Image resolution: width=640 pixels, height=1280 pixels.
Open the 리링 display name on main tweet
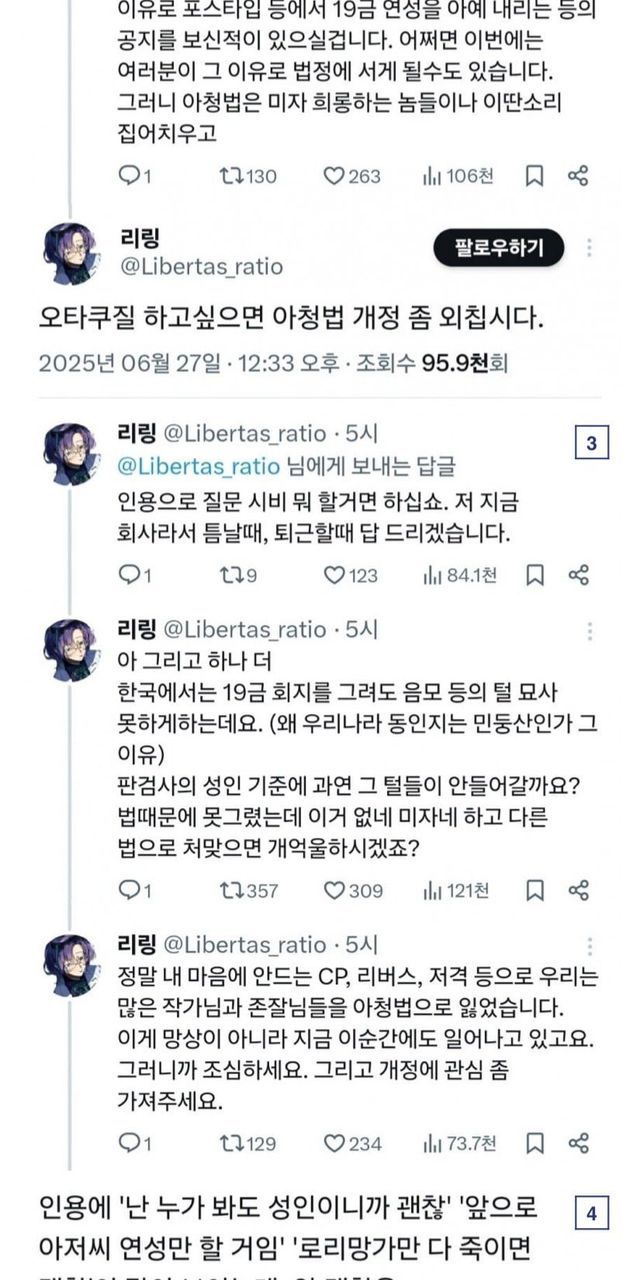coord(141,238)
